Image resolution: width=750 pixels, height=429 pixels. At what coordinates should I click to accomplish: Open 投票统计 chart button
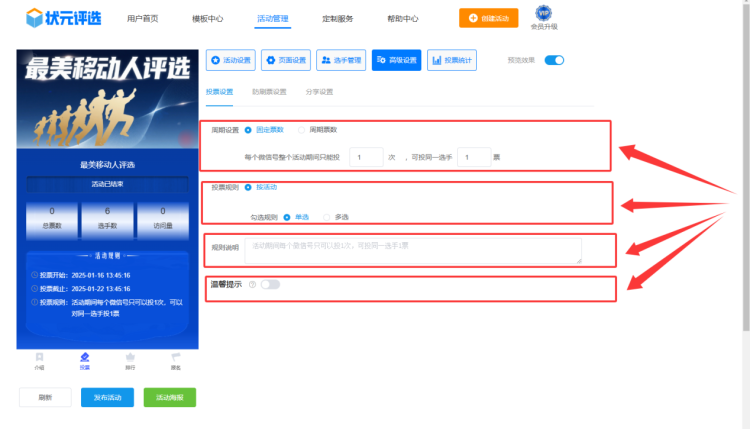tap(452, 60)
